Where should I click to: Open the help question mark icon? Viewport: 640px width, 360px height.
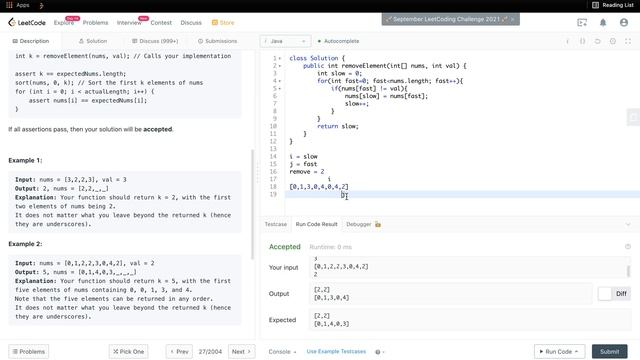(378, 352)
